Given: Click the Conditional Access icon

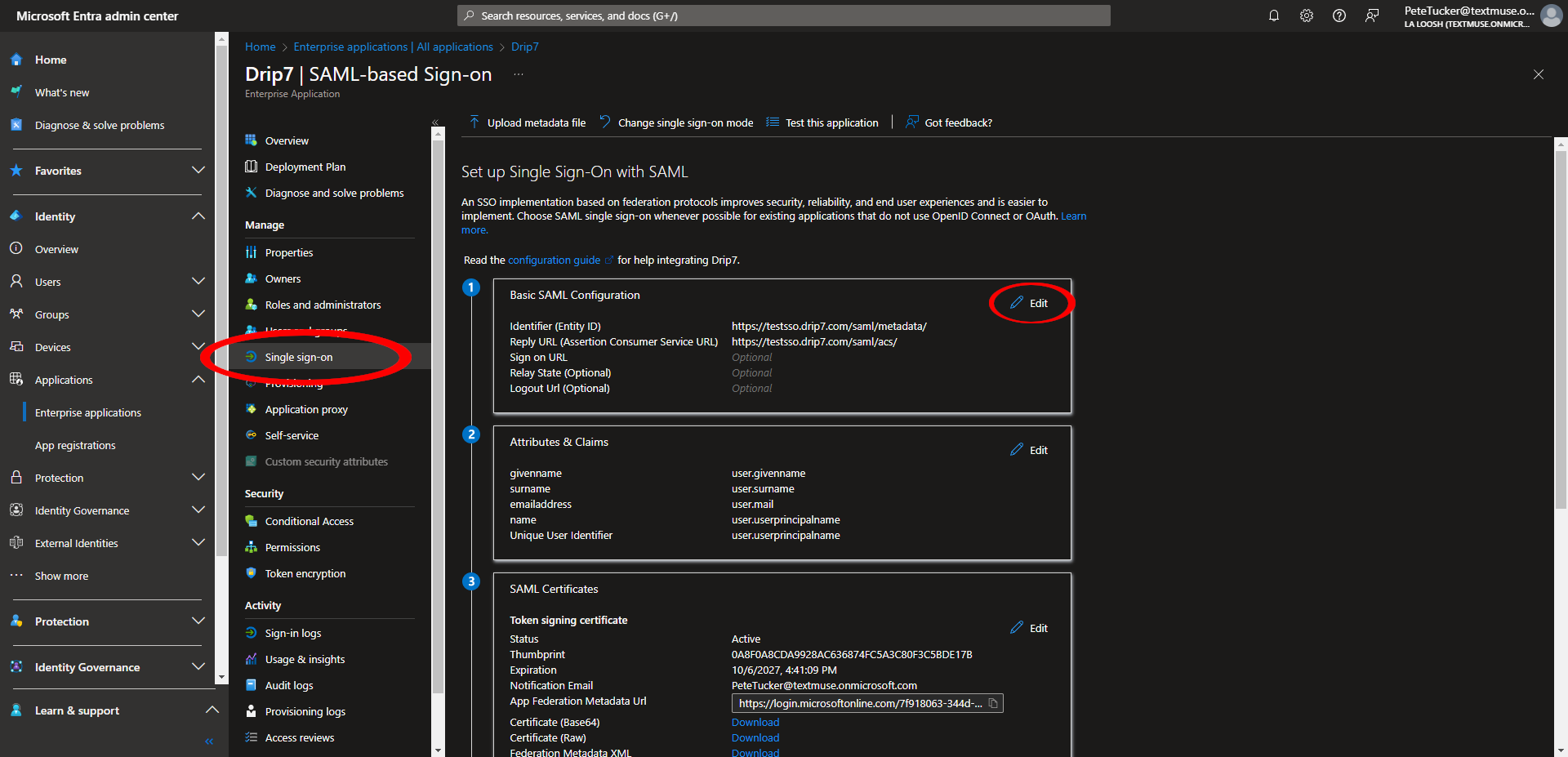Looking at the screenshot, I should point(252,521).
